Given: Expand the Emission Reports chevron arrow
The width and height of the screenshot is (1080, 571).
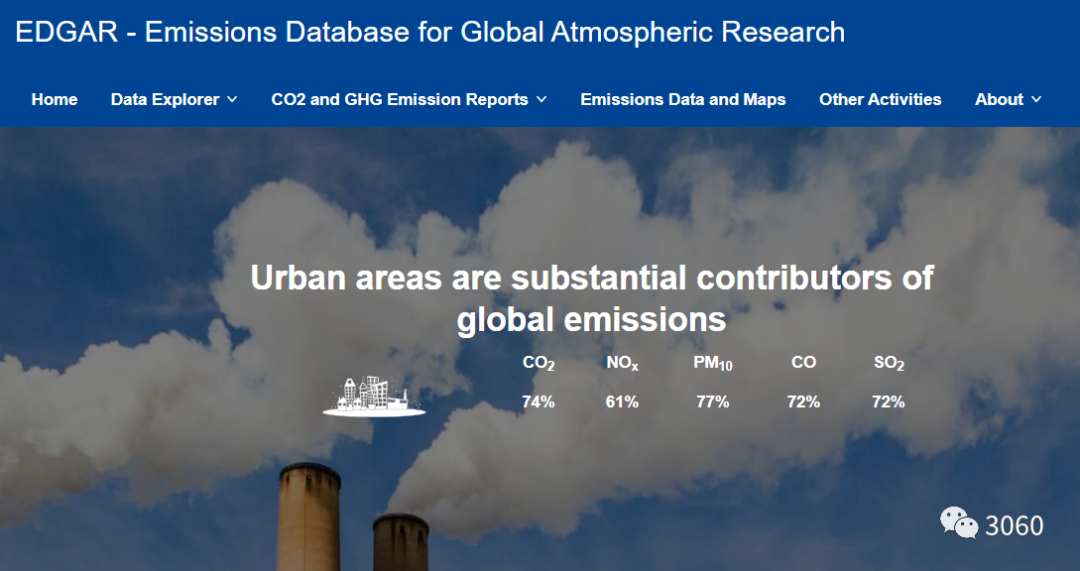Looking at the screenshot, I should click(x=541, y=100).
